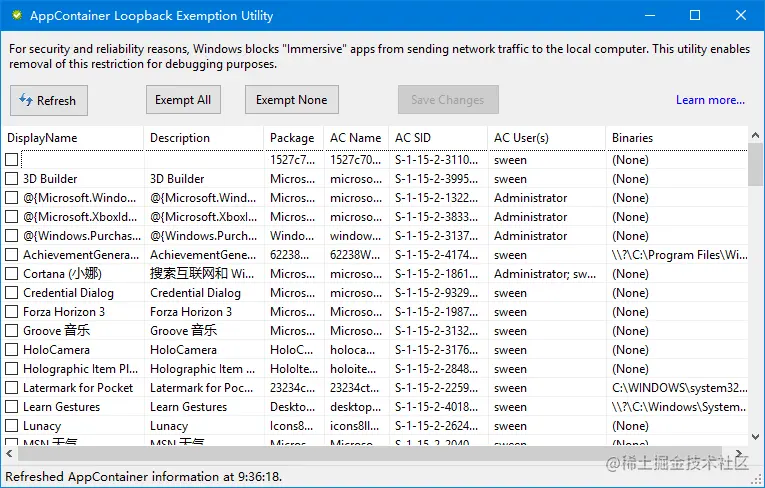Click the 'C:\WINDOWS\system32...' binaries cell

point(679,388)
